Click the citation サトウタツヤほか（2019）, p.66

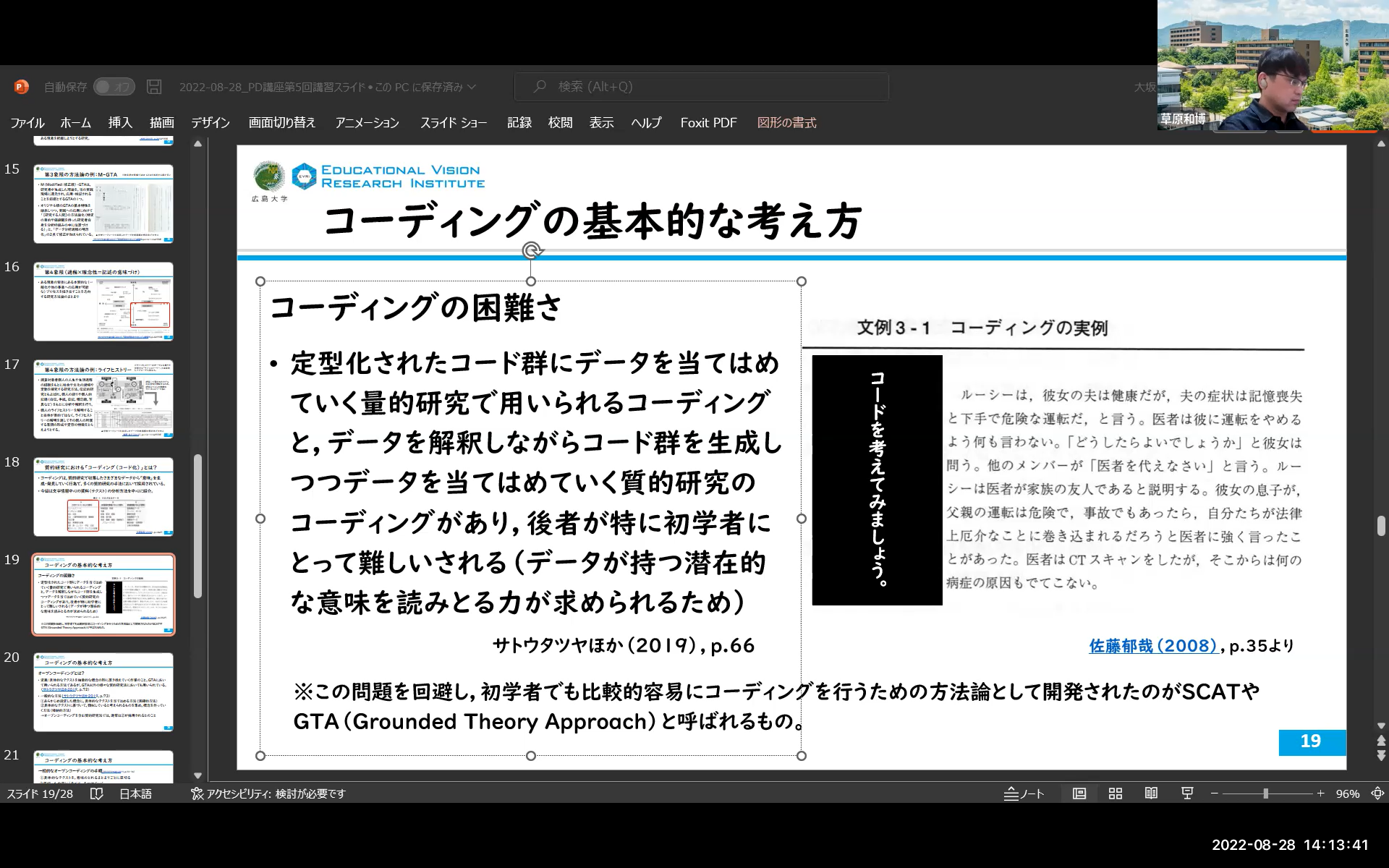coord(624,645)
